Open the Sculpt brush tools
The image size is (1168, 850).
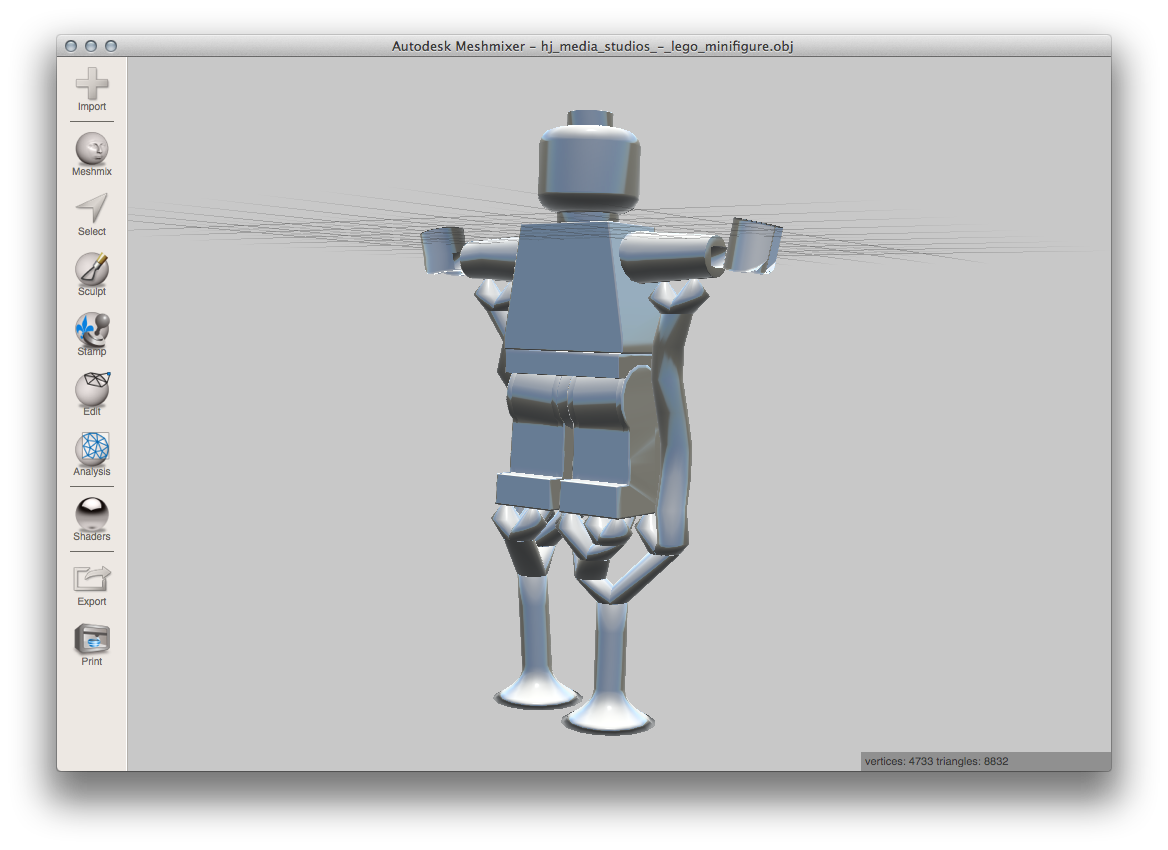tap(91, 270)
